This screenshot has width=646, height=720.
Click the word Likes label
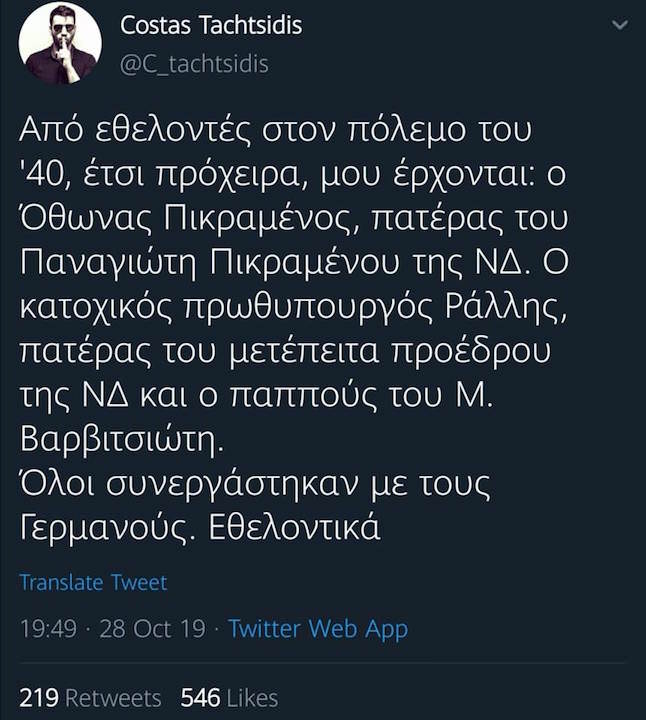(252, 697)
